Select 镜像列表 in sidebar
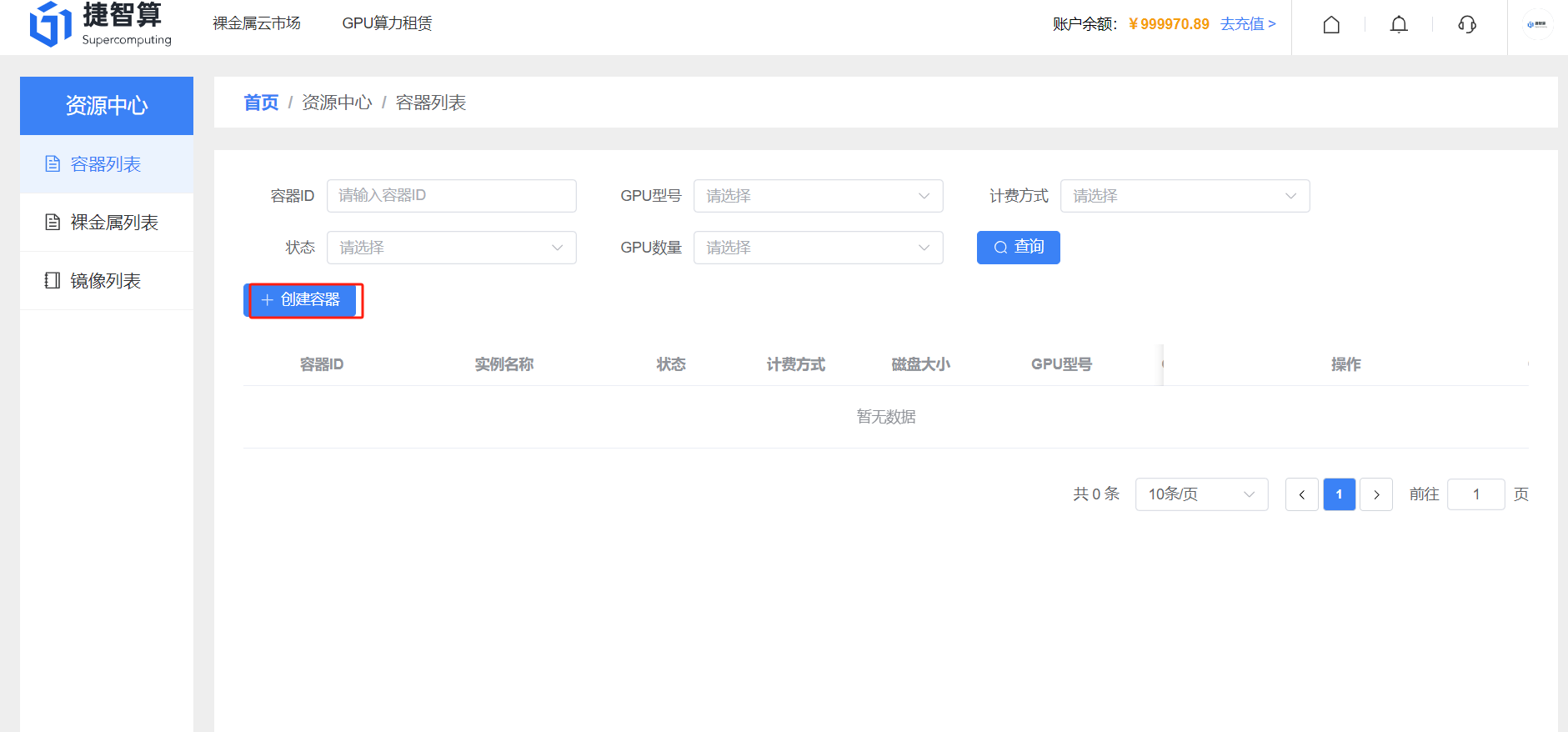Viewport: 1568px width, 732px height. [107, 281]
